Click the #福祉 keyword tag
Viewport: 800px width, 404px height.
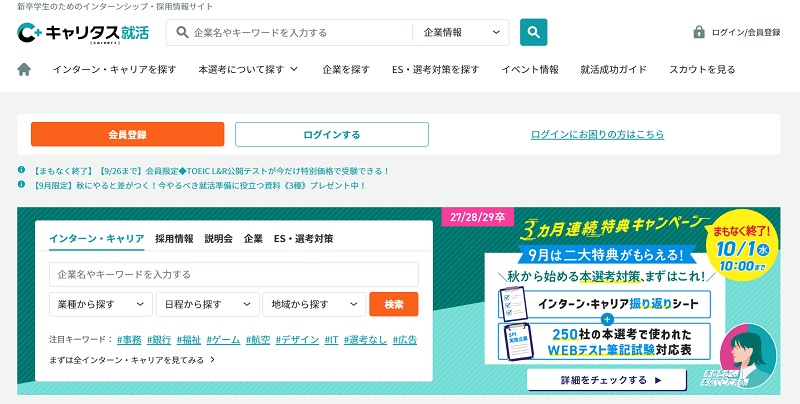tap(189, 340)
